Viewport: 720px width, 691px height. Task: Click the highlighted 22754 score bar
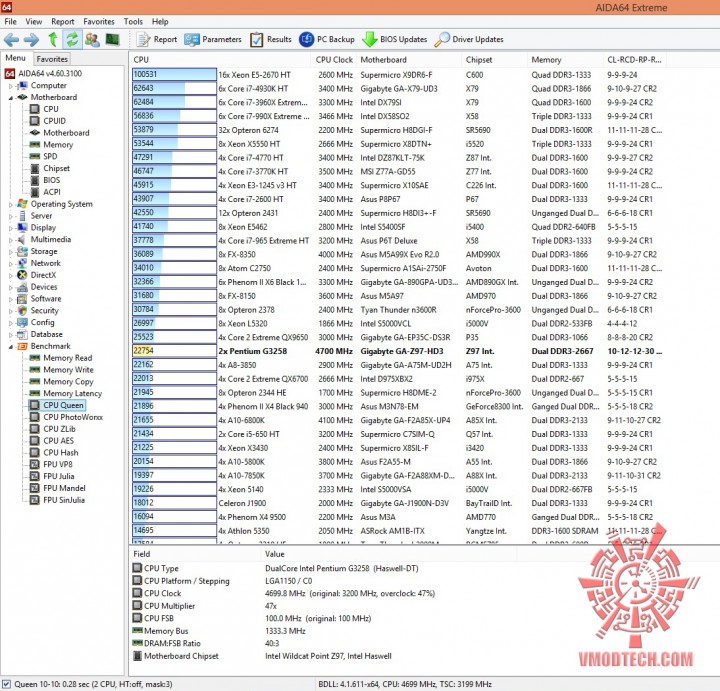click(174, 351)
